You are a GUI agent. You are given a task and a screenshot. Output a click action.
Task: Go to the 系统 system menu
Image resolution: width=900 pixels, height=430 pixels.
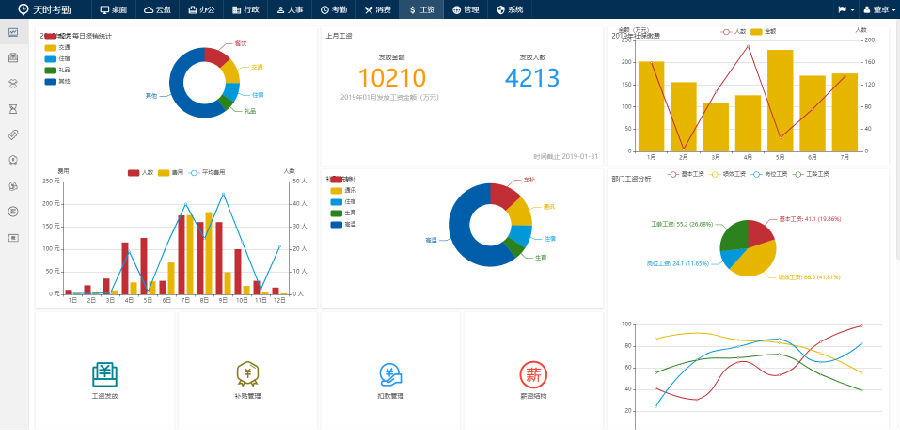[x=508, y=9]
